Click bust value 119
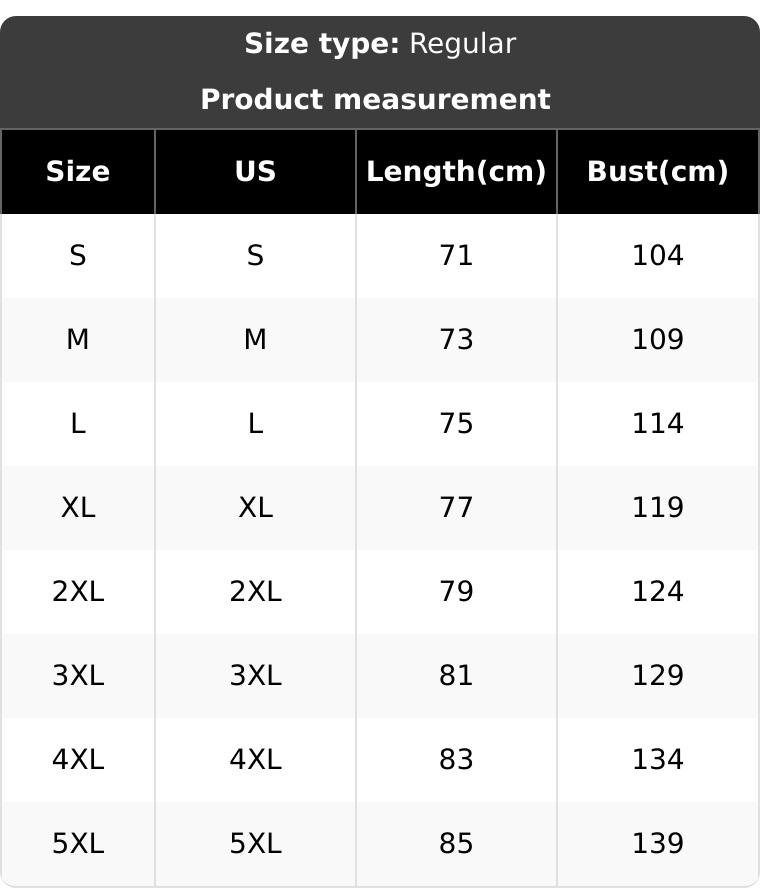760x888 pixels. 657,508
